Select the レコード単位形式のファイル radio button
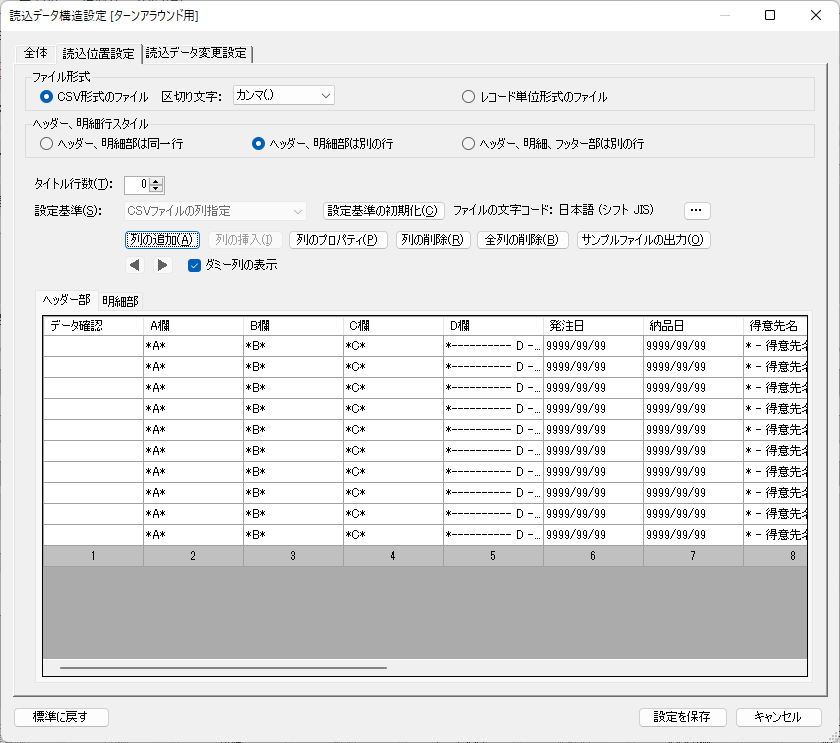 tap(468, 96)
